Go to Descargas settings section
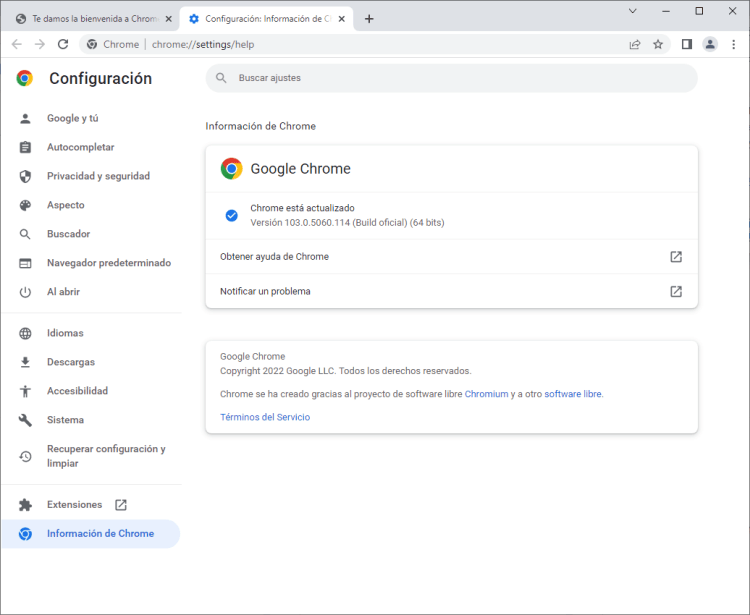 pos(71,362)
